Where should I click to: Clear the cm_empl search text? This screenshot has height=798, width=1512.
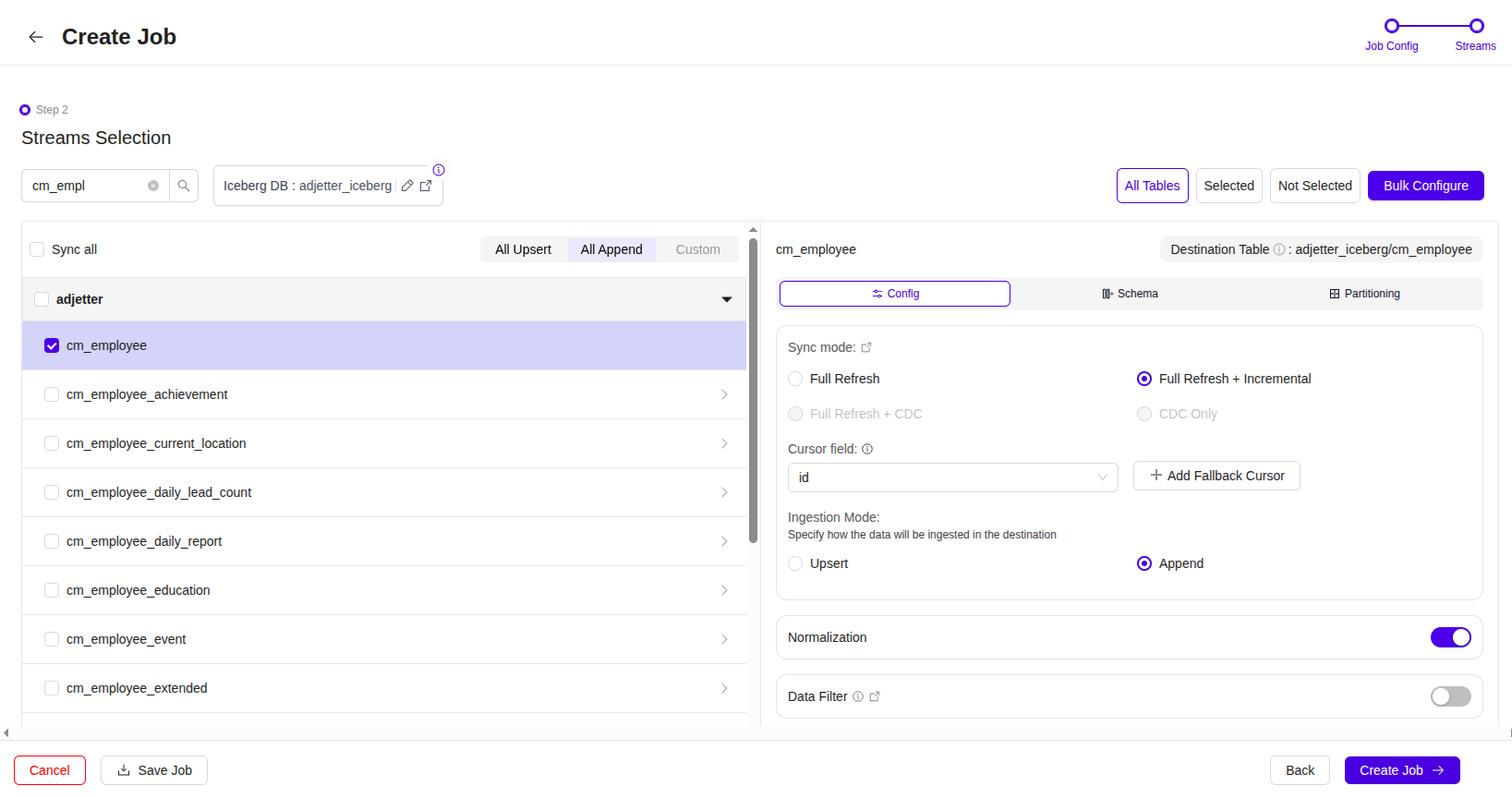pos(153,186)
